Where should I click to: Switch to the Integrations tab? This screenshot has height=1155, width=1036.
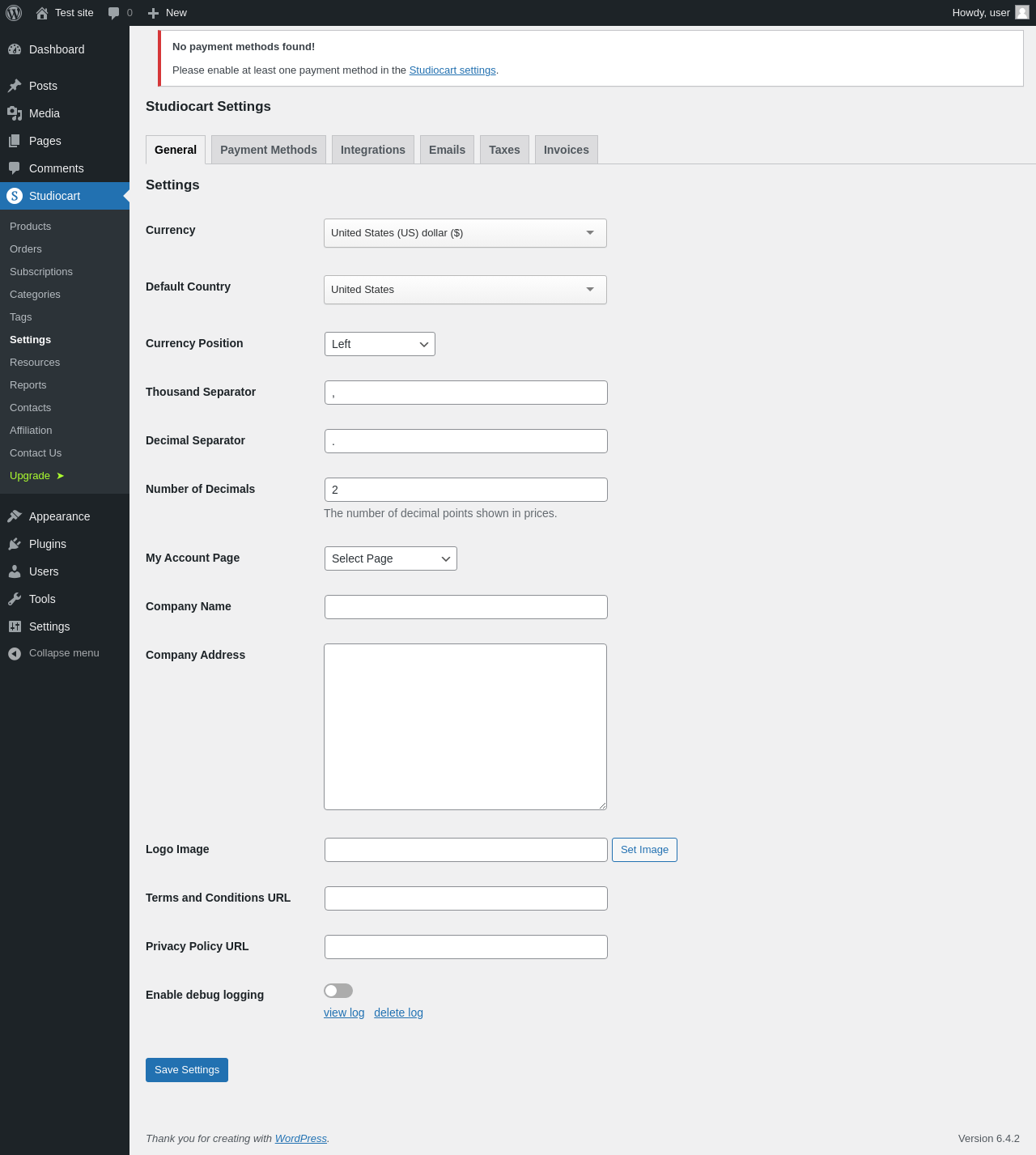click(x=373, y=150)
